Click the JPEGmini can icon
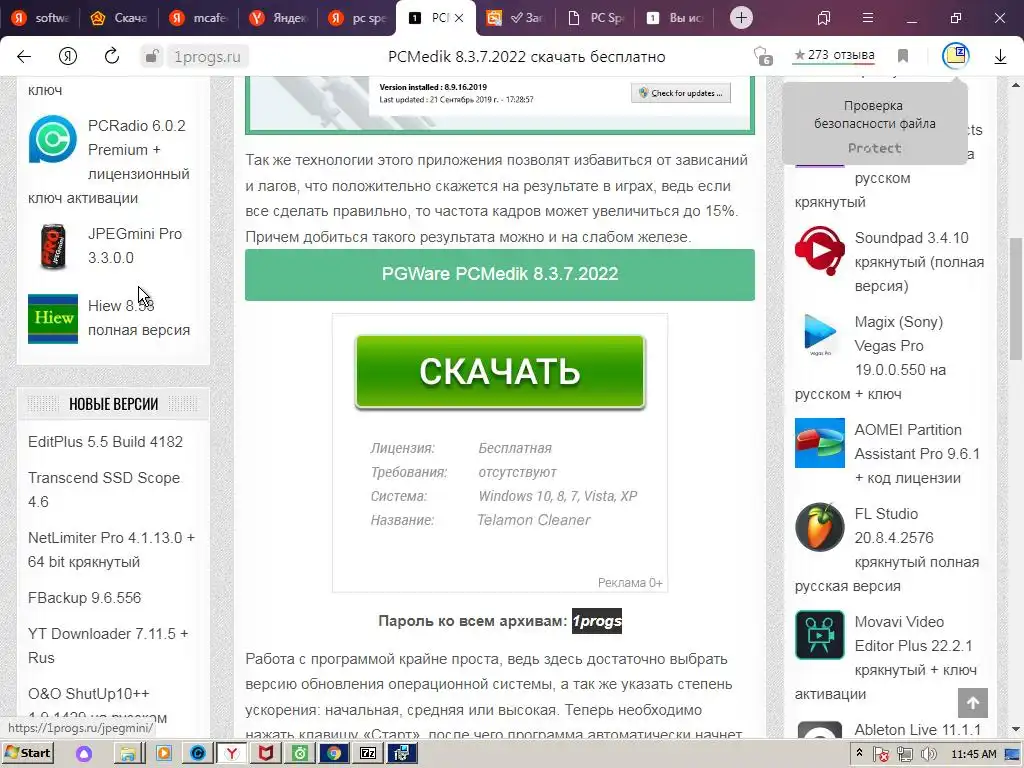This screenshot has height=768, width=1024. pyautogui.click(x=52, y=246)
